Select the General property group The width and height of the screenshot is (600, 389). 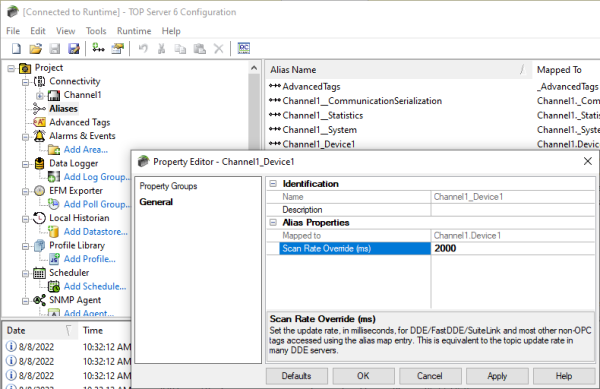156,202
